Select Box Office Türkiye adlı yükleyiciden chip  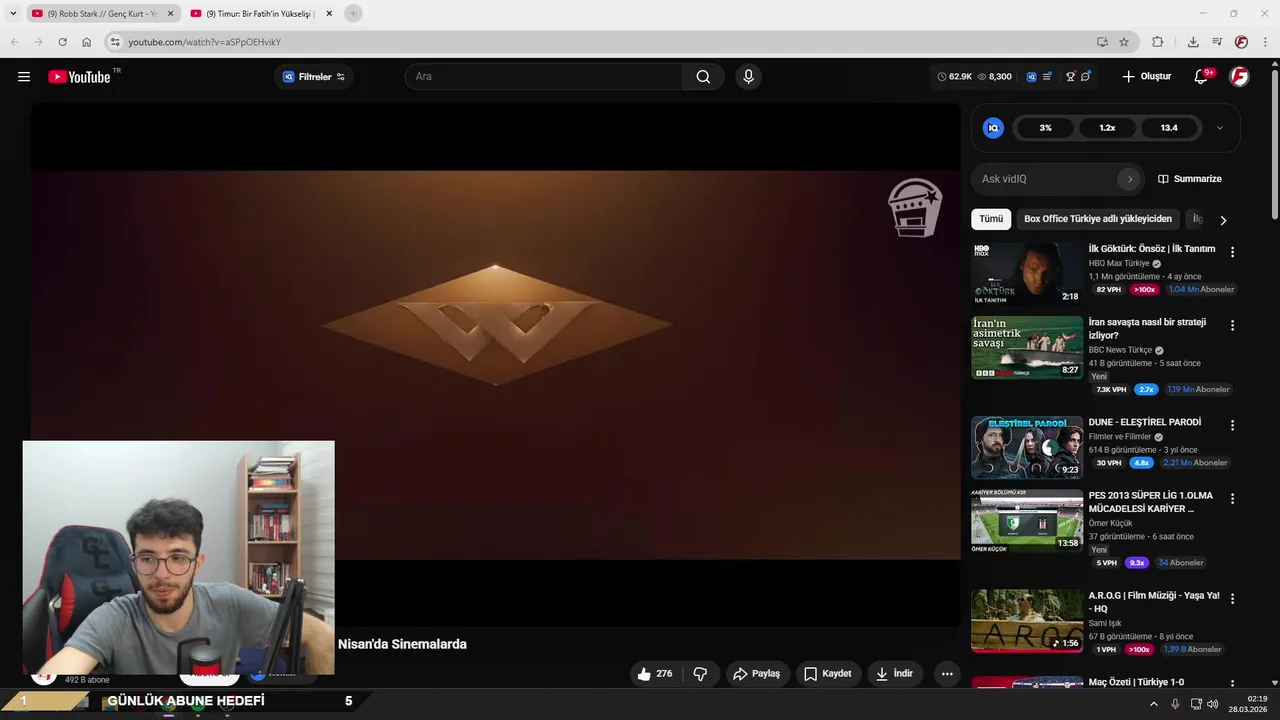pyautogui.click(x=1097, y=219)
